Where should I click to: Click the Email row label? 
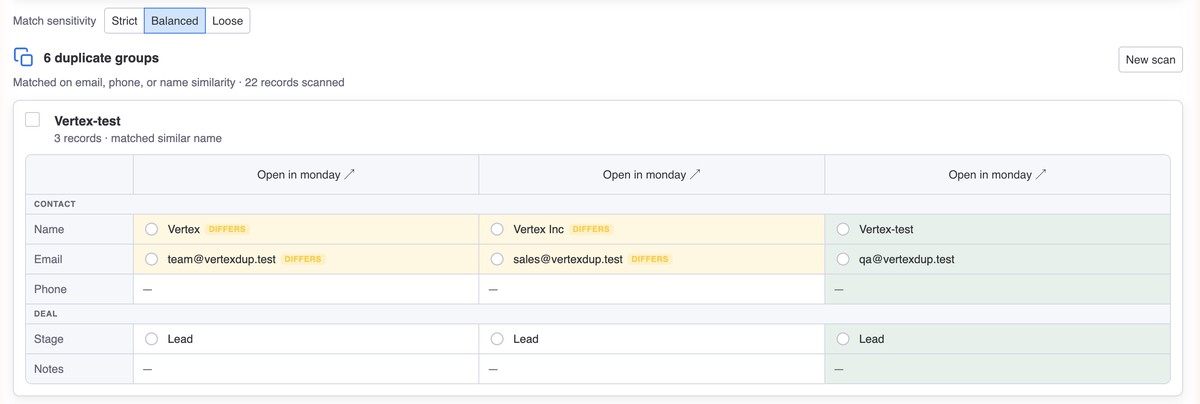(48, 259)
